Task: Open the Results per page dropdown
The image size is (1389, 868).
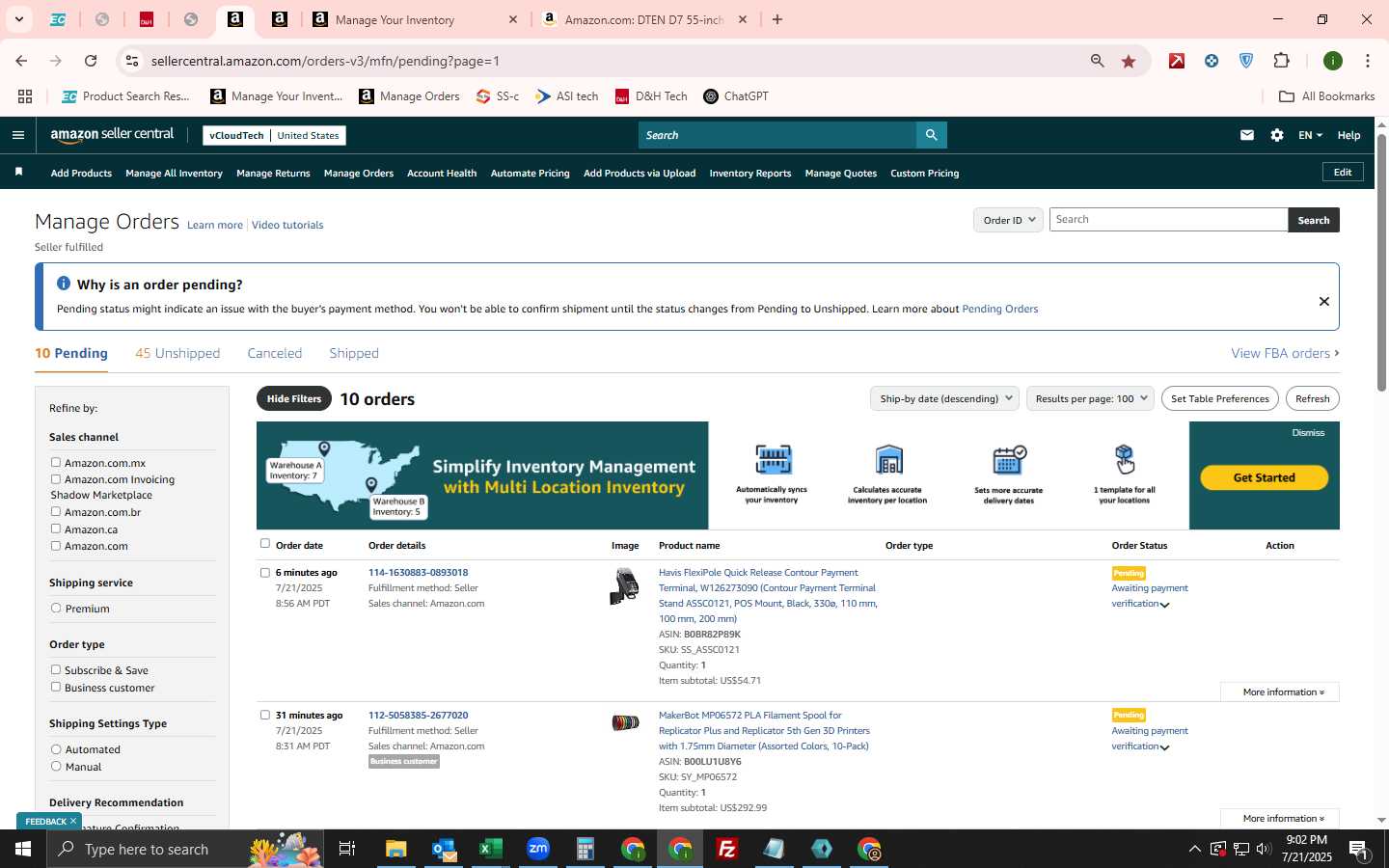Action: pos(1090,398)
